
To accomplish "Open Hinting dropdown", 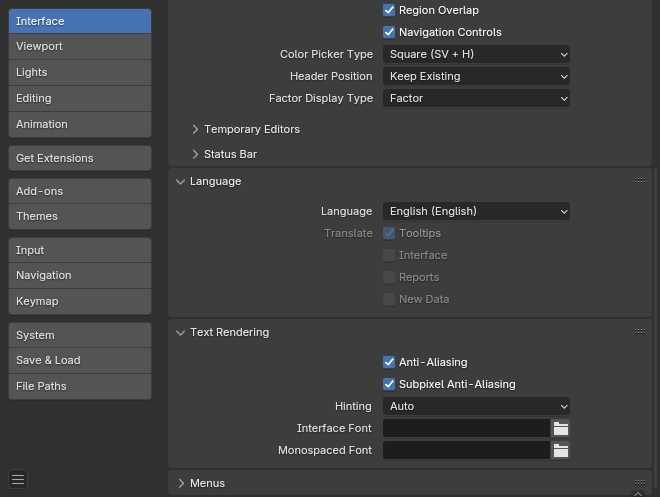I will click(x=476, y=406).
